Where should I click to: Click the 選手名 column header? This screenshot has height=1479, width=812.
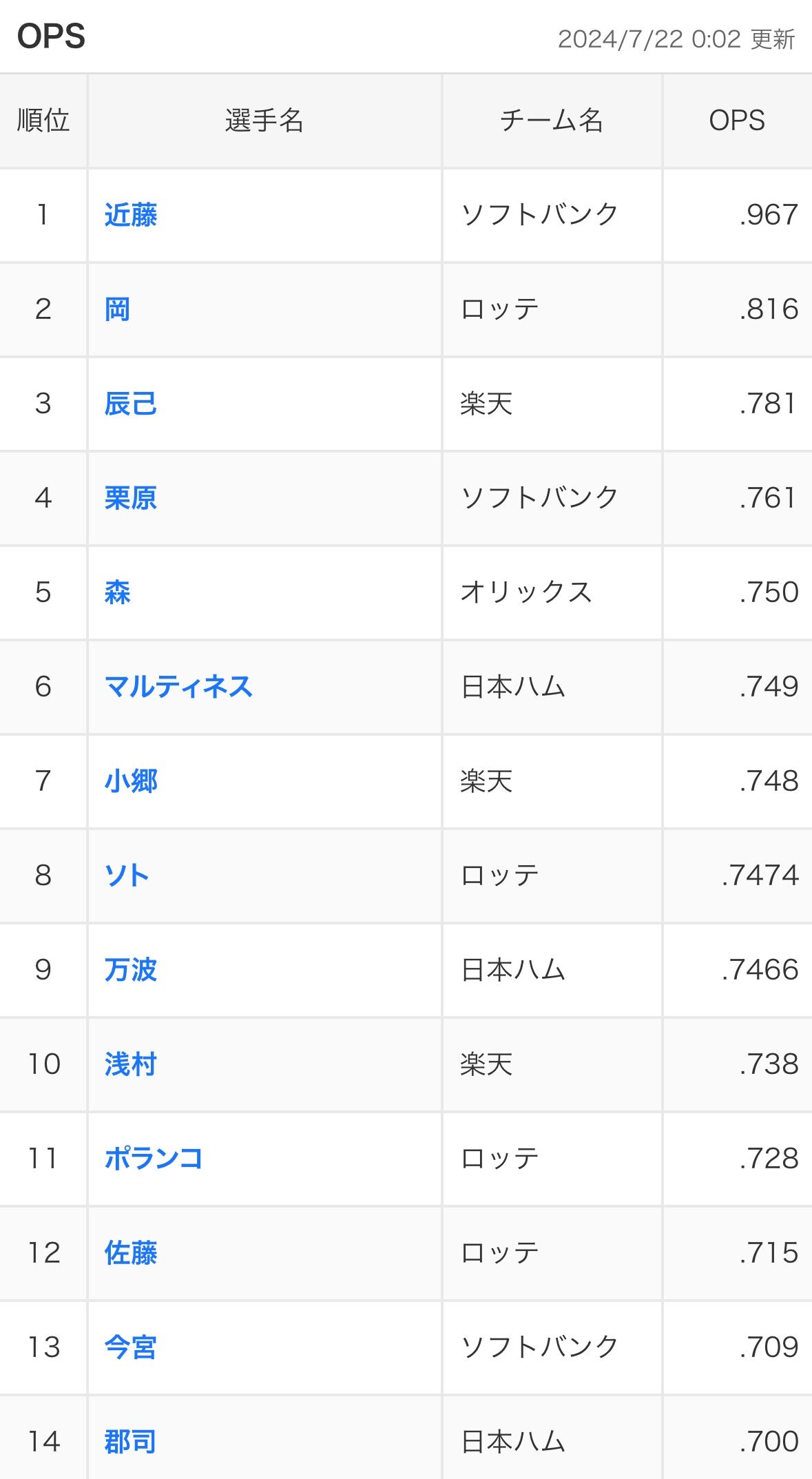click(x=264, y=121)
